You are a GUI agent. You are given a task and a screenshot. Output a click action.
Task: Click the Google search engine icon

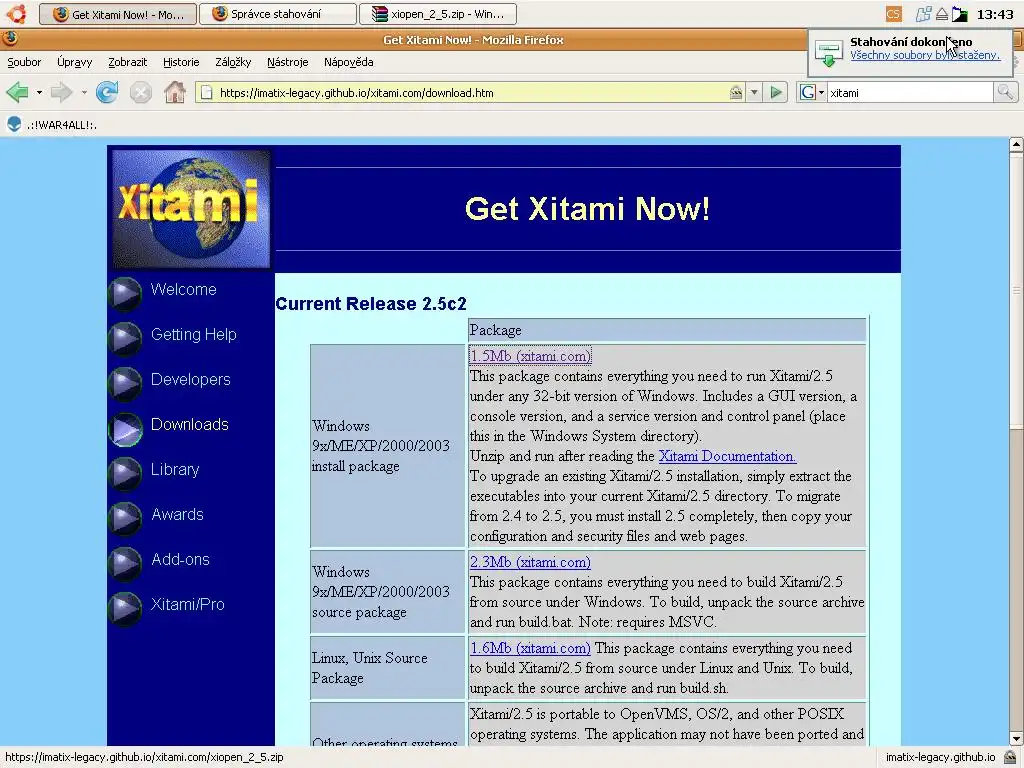coord(808,92)
